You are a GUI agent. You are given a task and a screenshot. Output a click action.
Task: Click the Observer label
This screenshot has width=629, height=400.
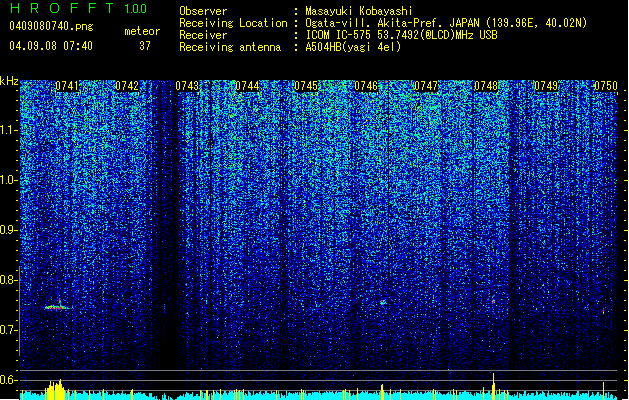[203, 11]
